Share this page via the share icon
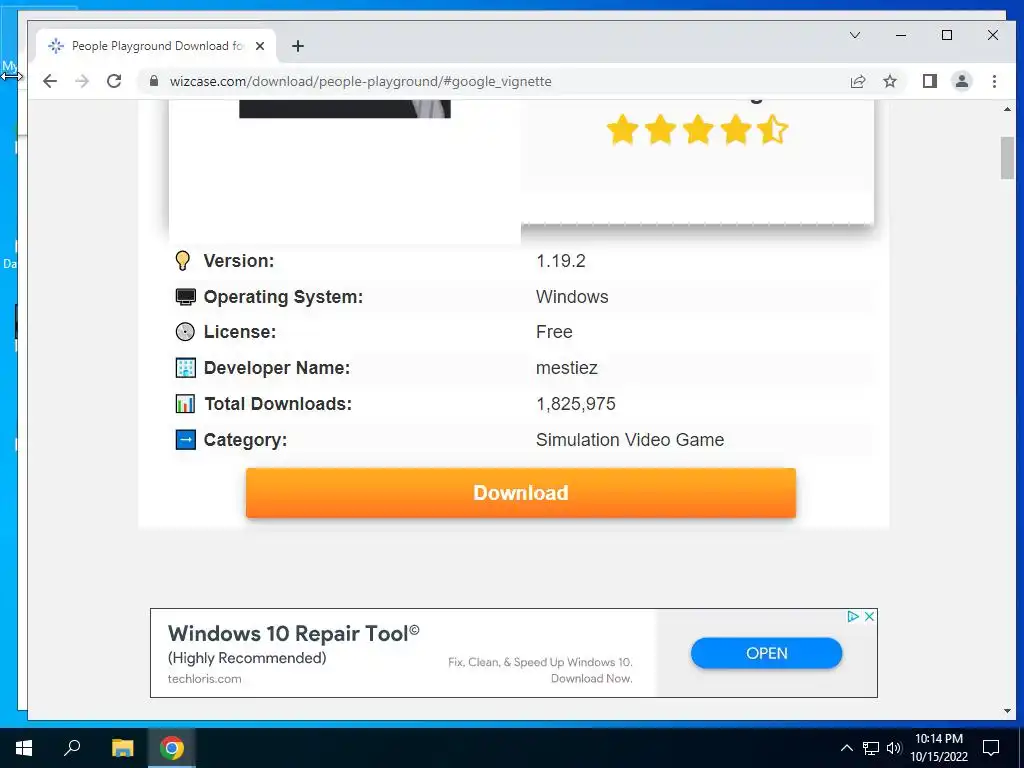Viewport: 1024px width, 768px height. point(857,81)
